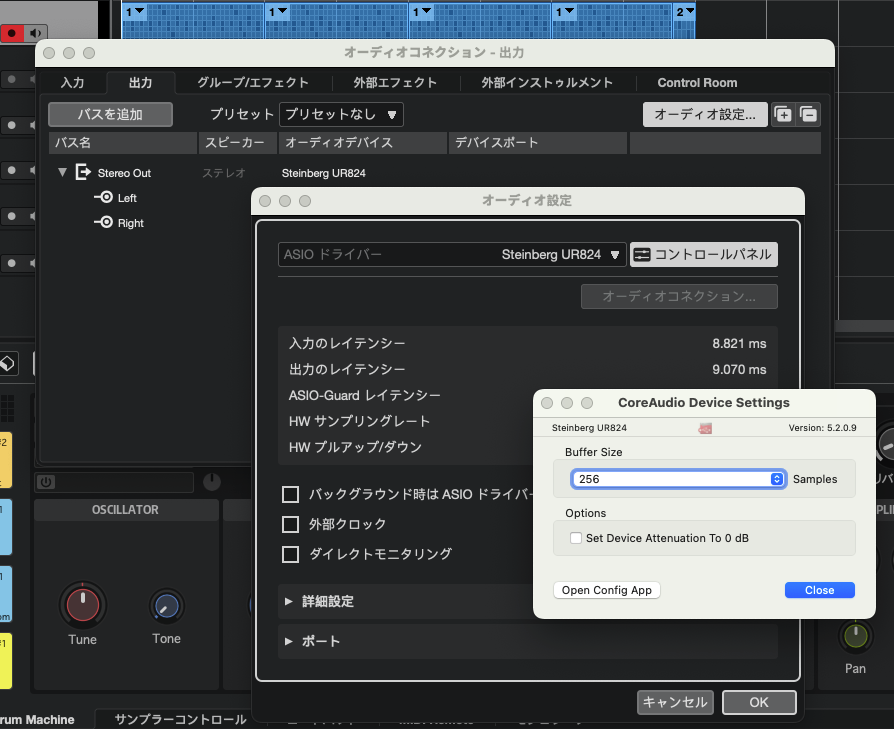Image resolution: width=894 pixels, height=729 pixels.
Task: Select the ASIO driver Steinberg UR824 field
Action: (452, 255)
